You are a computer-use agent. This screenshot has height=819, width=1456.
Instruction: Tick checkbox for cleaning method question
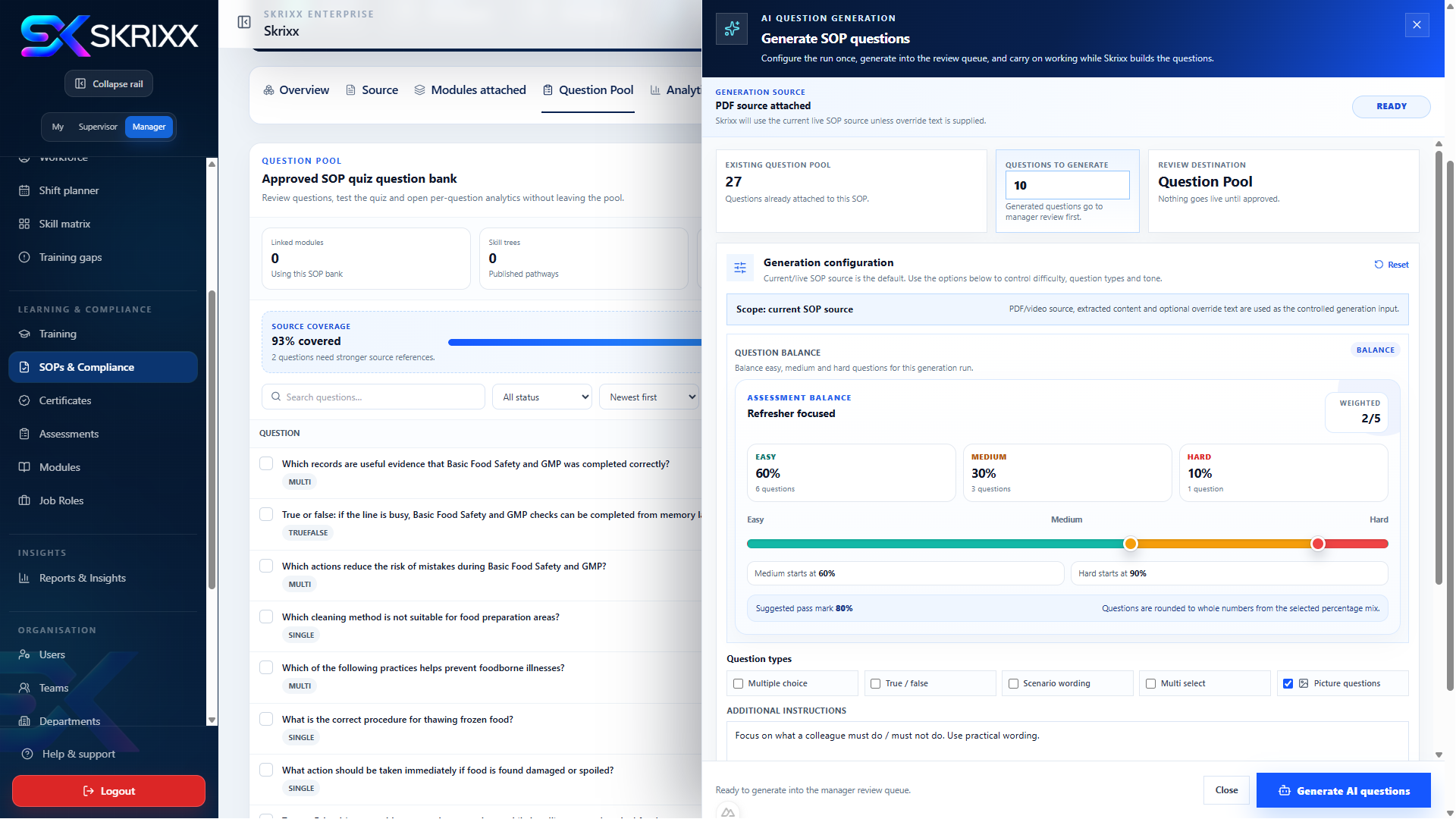(266, 617)
